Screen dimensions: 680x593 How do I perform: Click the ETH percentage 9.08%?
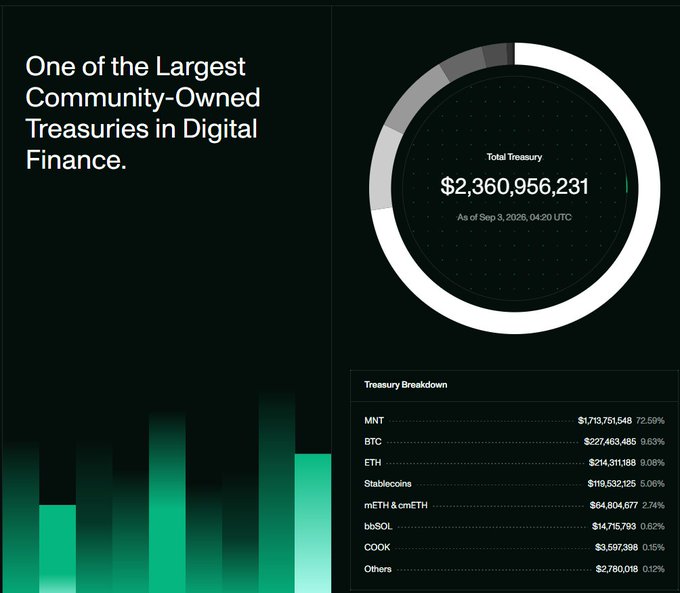(x=652, y=462)
